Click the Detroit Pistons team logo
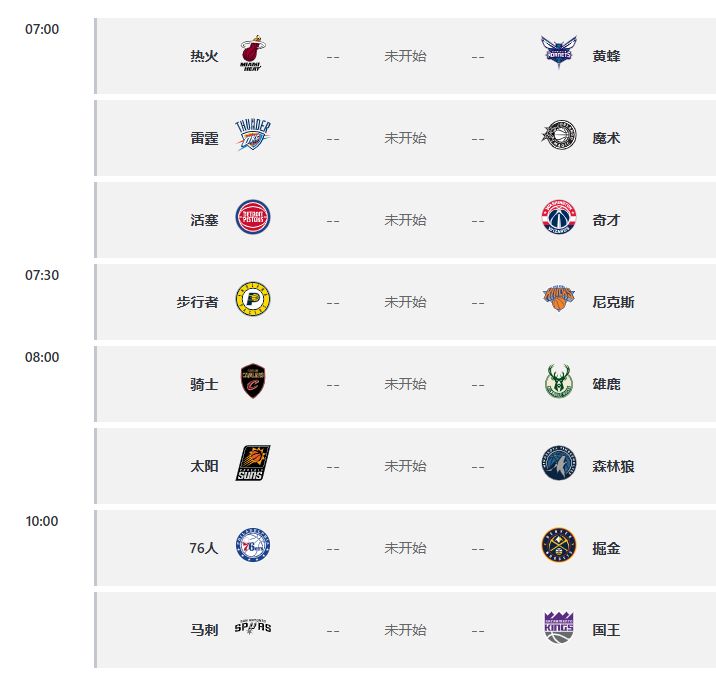The height and width of the screenshot is (684, 716). (x=253, y=219)
